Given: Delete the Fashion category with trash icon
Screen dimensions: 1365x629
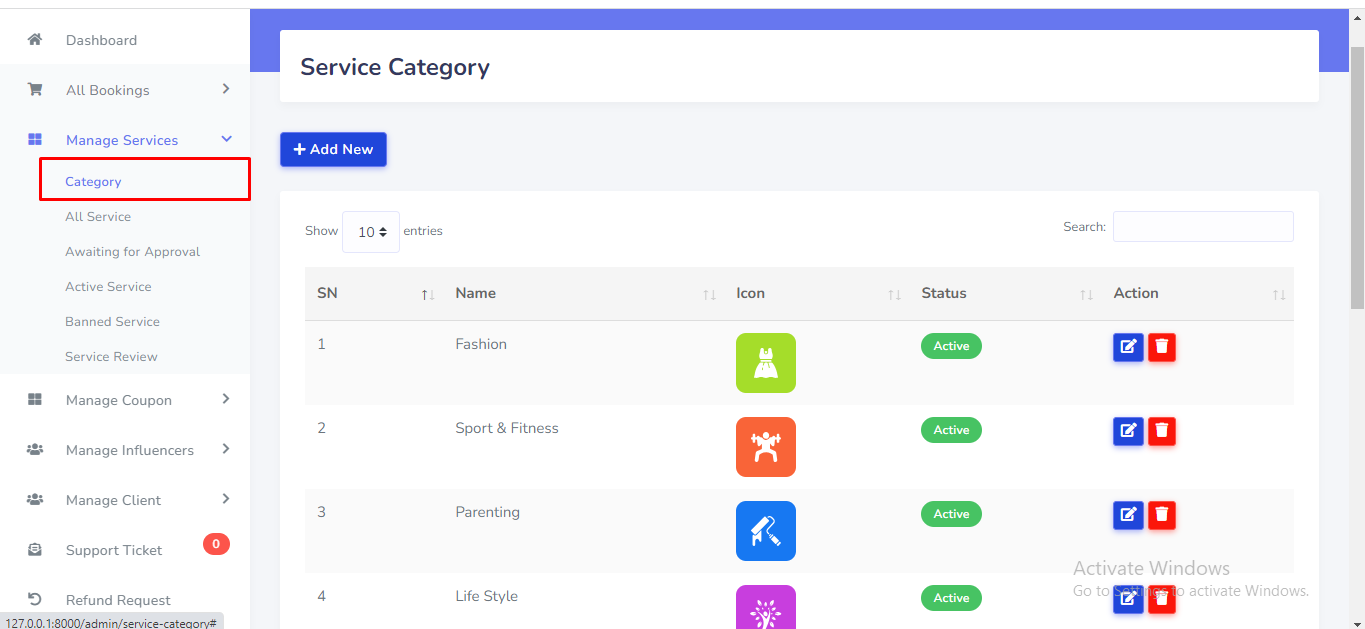Looking at the screenshot, I should tap(1162, 347).
